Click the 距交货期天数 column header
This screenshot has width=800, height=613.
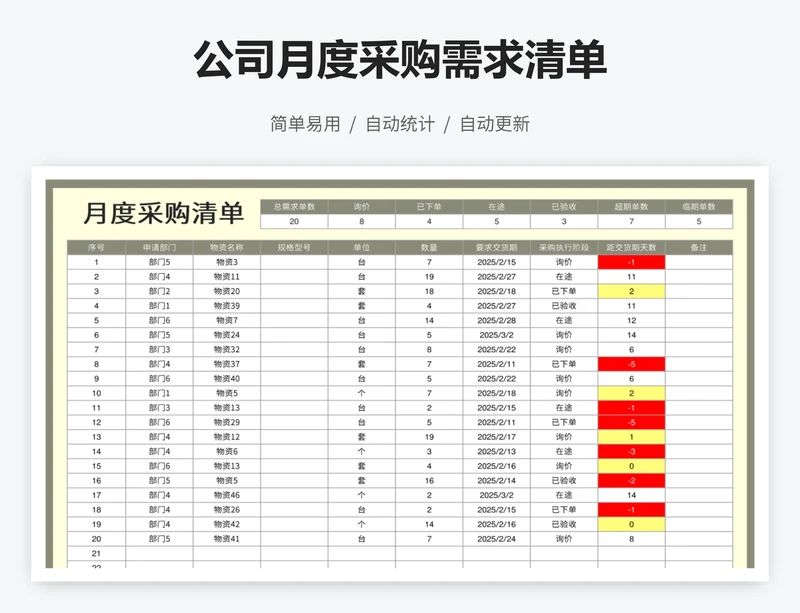pyautogui.click(x=631, y=248)
